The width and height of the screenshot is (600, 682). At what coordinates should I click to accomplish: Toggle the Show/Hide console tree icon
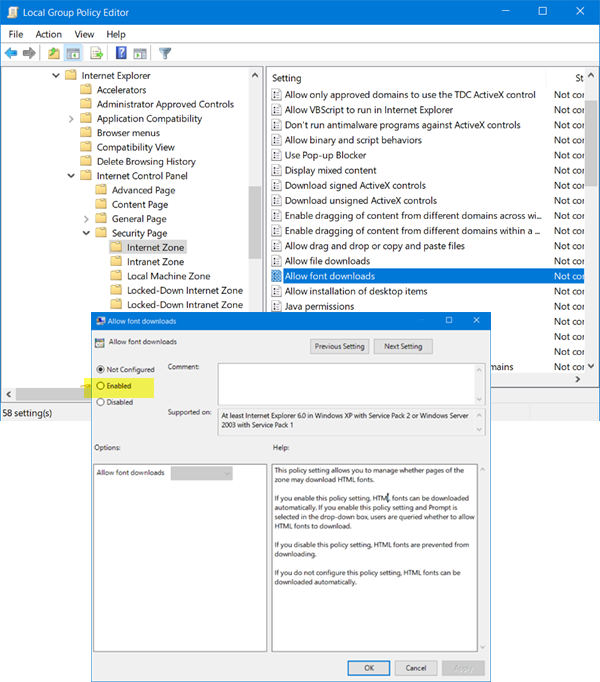pos(73,53)
